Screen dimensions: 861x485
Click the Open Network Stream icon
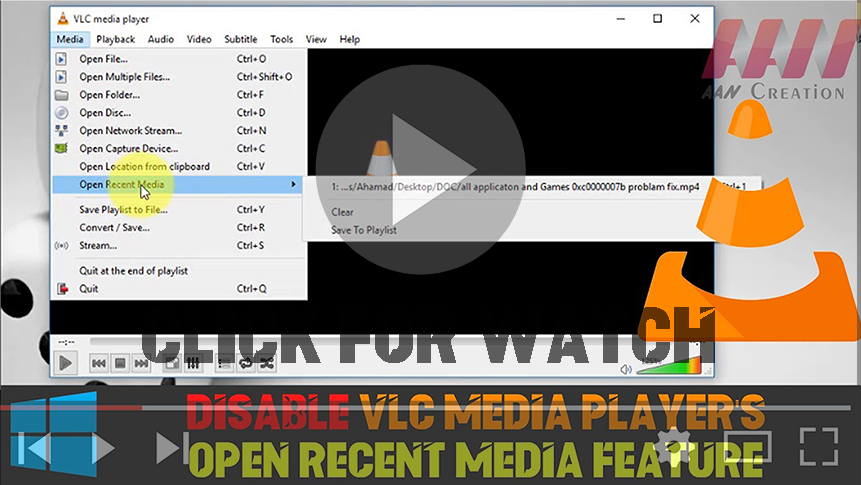[x=60, y=131]
